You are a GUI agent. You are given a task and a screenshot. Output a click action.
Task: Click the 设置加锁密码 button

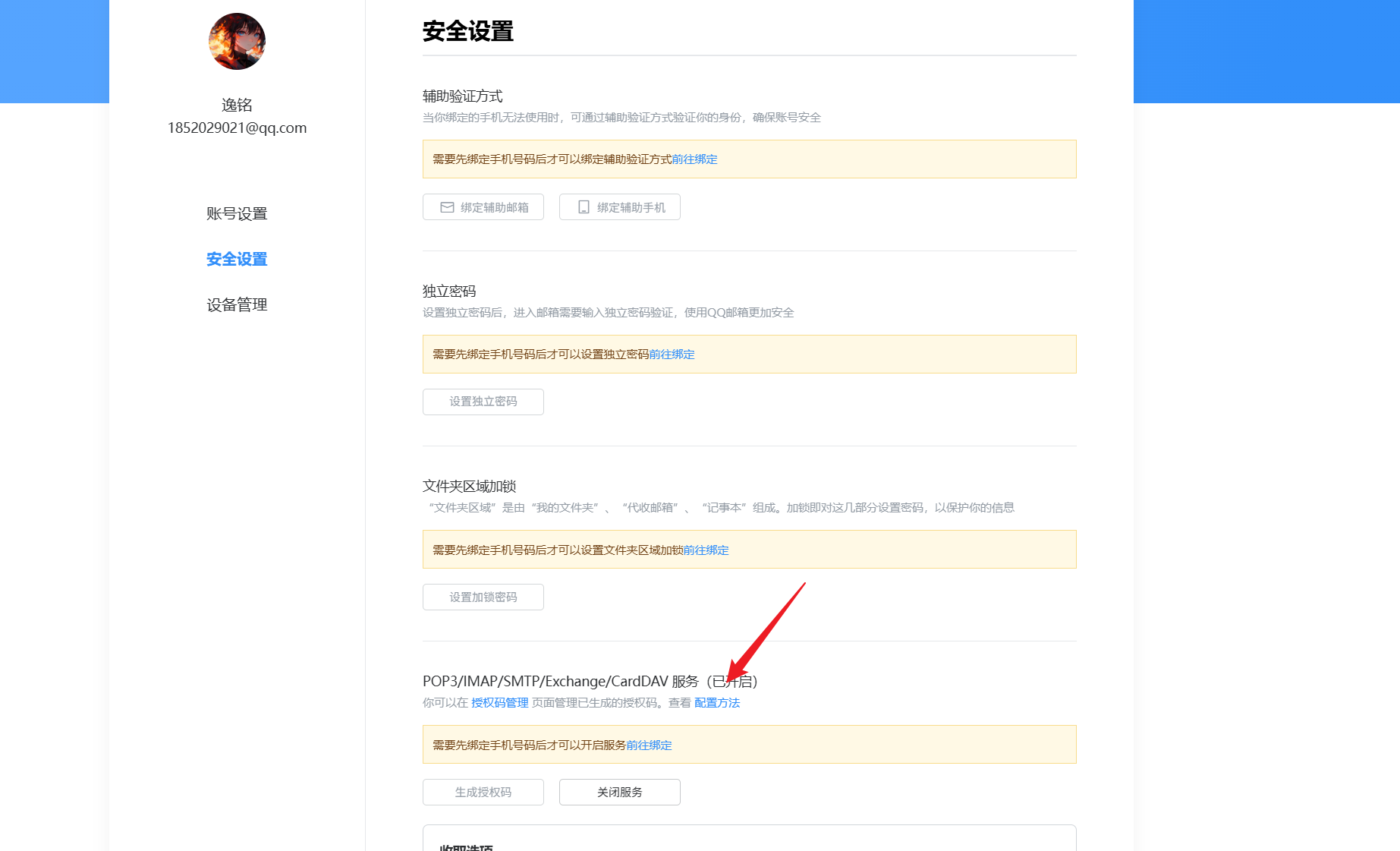click(x=483, y=597)
